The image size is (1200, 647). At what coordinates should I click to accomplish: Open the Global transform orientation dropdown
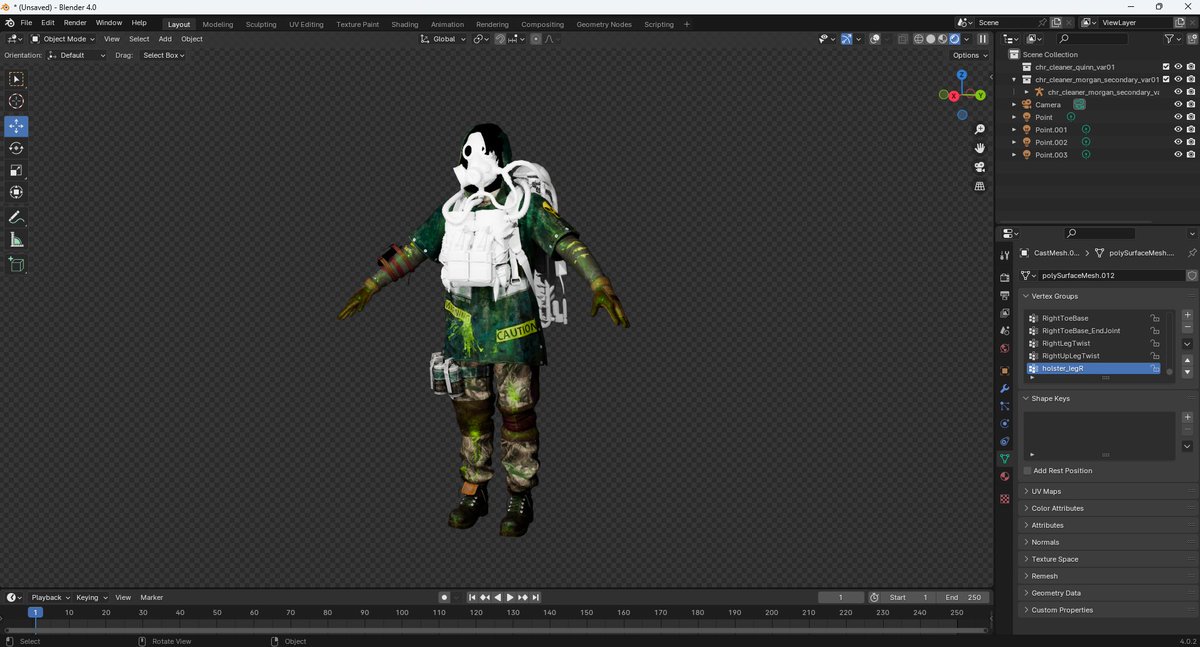(x=444, y=39)
